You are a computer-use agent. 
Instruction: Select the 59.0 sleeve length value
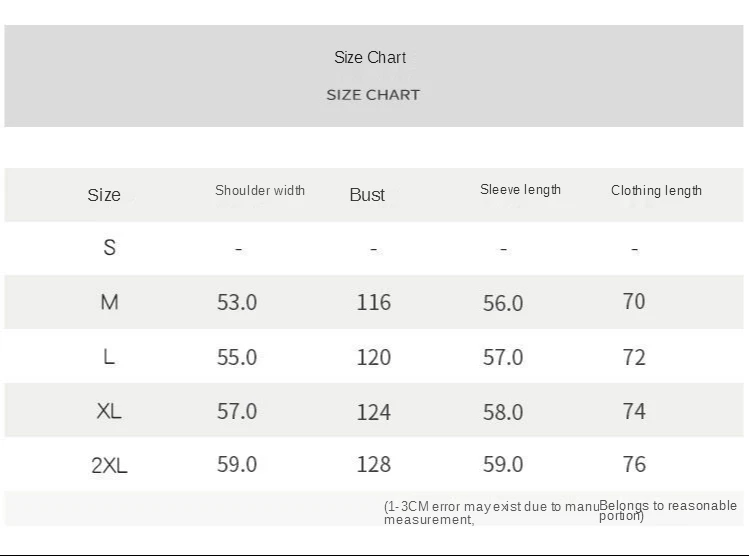503,464
